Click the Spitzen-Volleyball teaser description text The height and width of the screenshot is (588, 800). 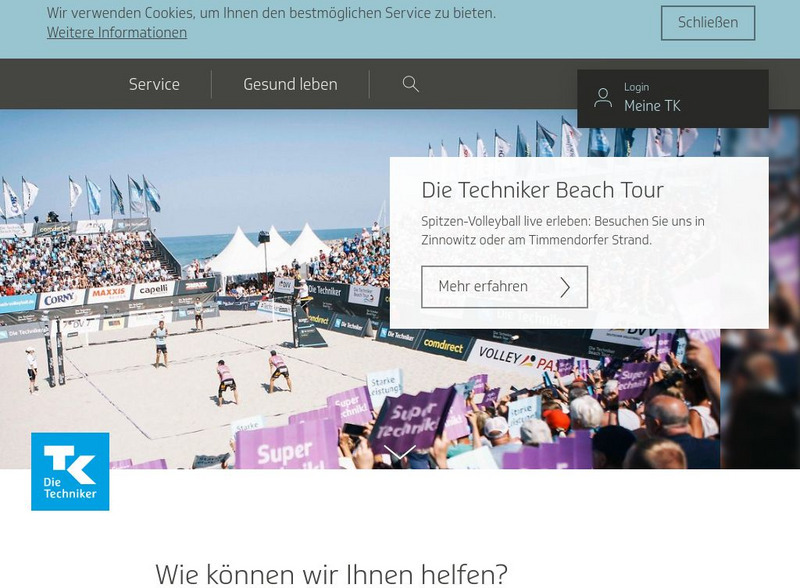(563, 230)
